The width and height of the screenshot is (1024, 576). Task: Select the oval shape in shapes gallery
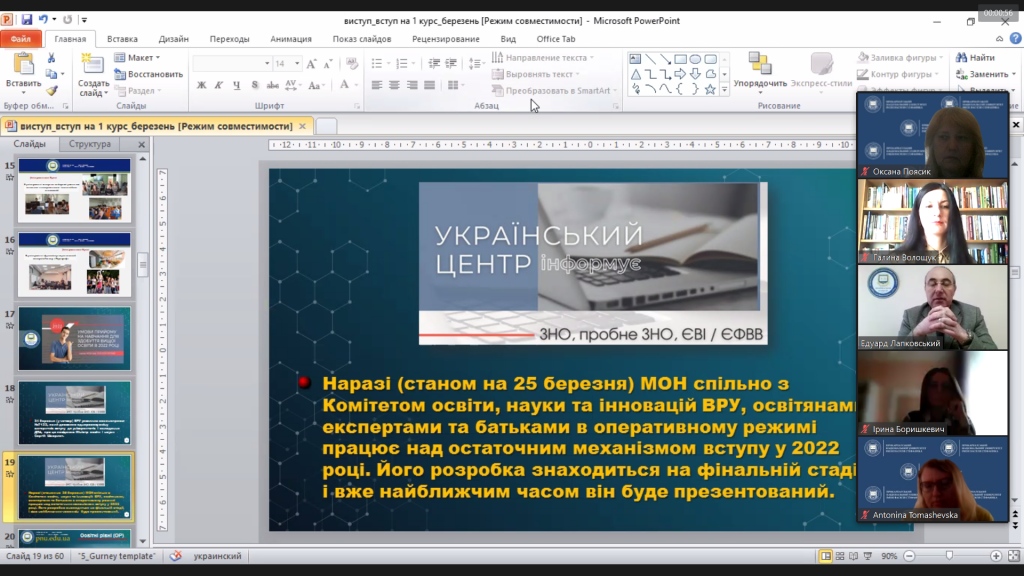[695, 59]
